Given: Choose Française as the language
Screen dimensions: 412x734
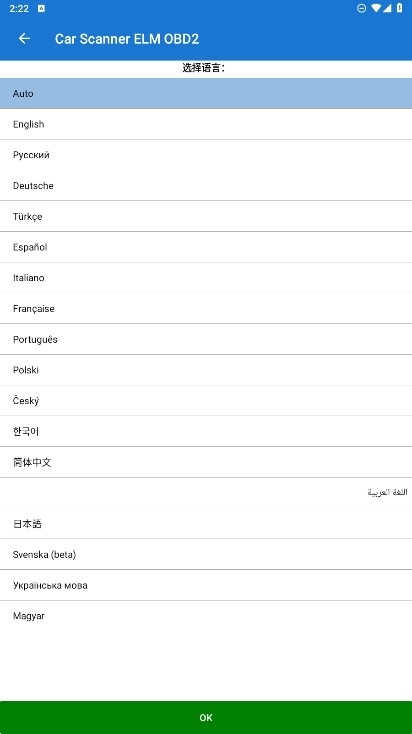Looking at the screenshot, I should tap(206, 308).
